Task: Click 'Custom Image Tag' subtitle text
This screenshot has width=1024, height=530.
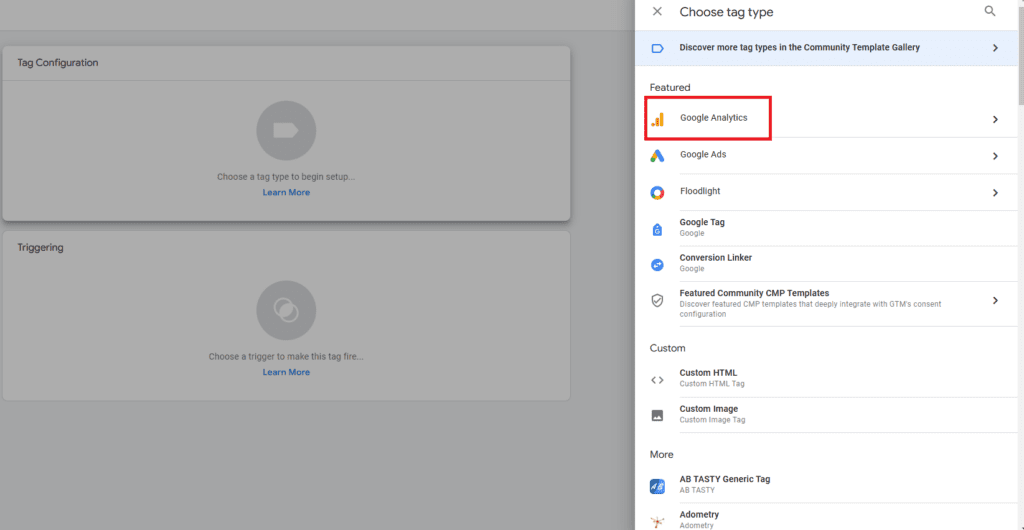Action: coord(712,420)
